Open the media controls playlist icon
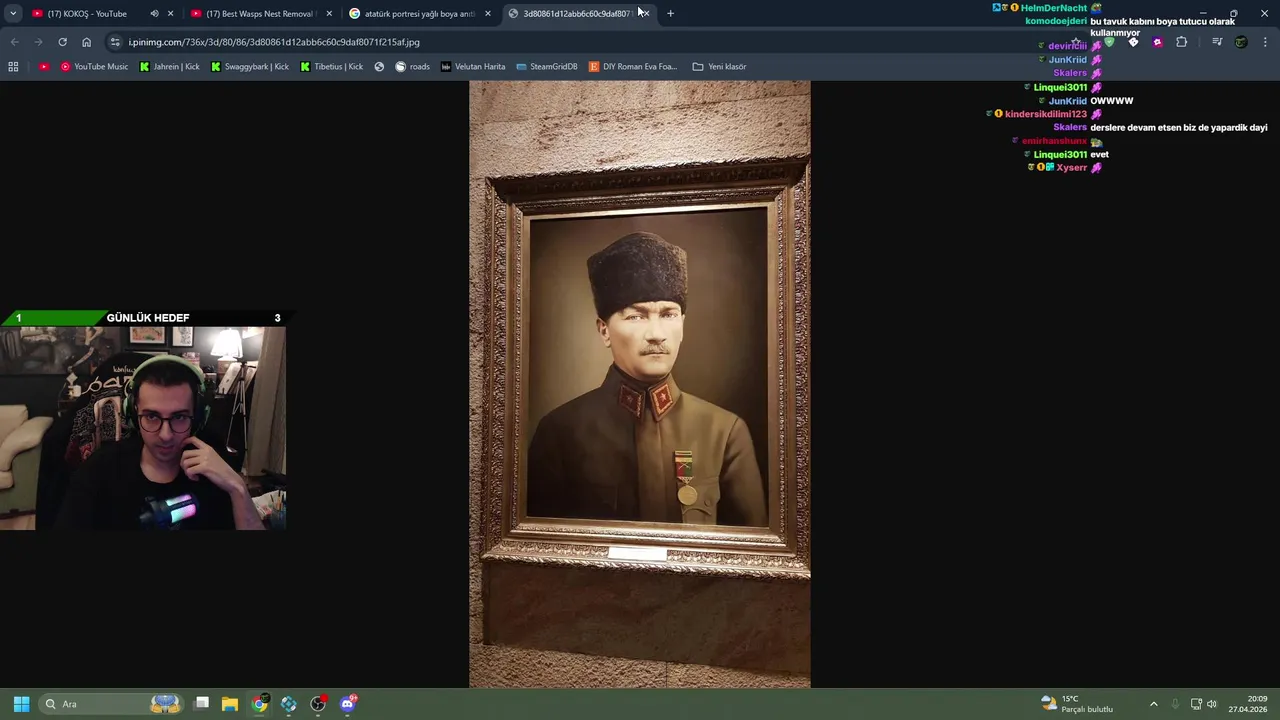Image resolution: width=1280 pixels, height=720 pixels. tap(1216, 42)
